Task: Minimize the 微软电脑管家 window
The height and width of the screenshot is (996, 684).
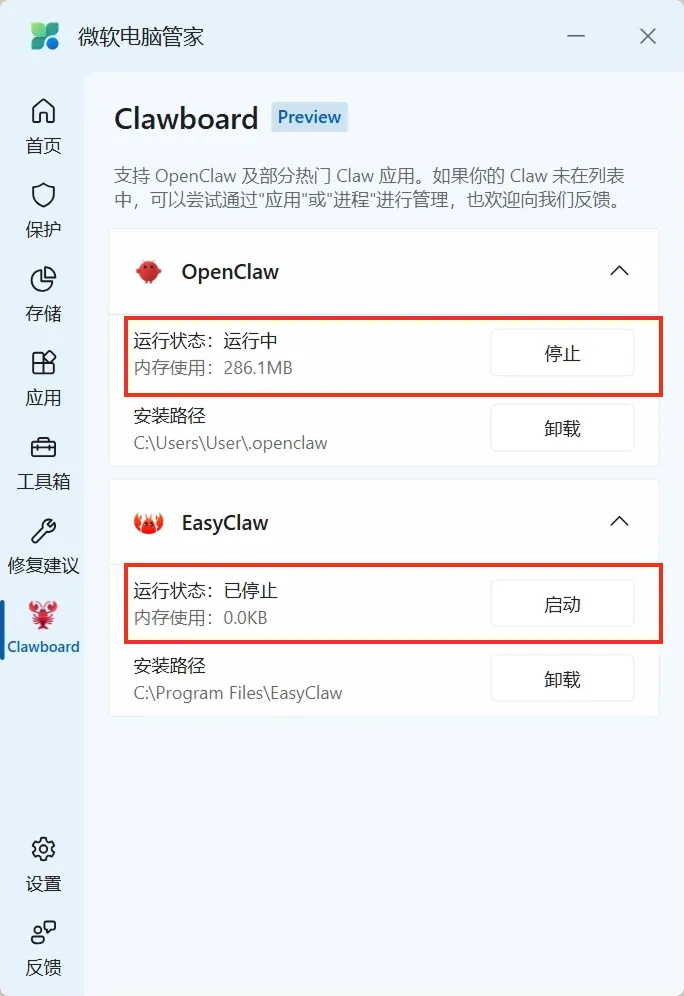Action: [x=576, y=36]
